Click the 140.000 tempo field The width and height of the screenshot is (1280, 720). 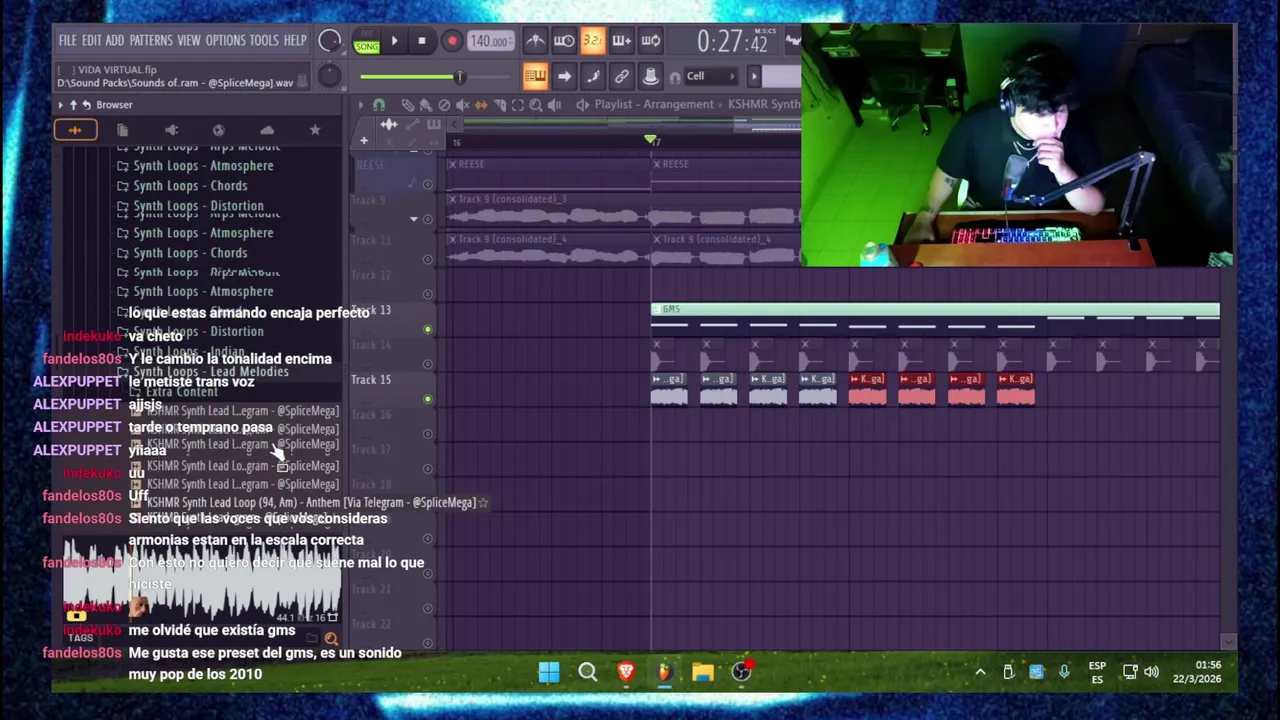coord(490,41)
